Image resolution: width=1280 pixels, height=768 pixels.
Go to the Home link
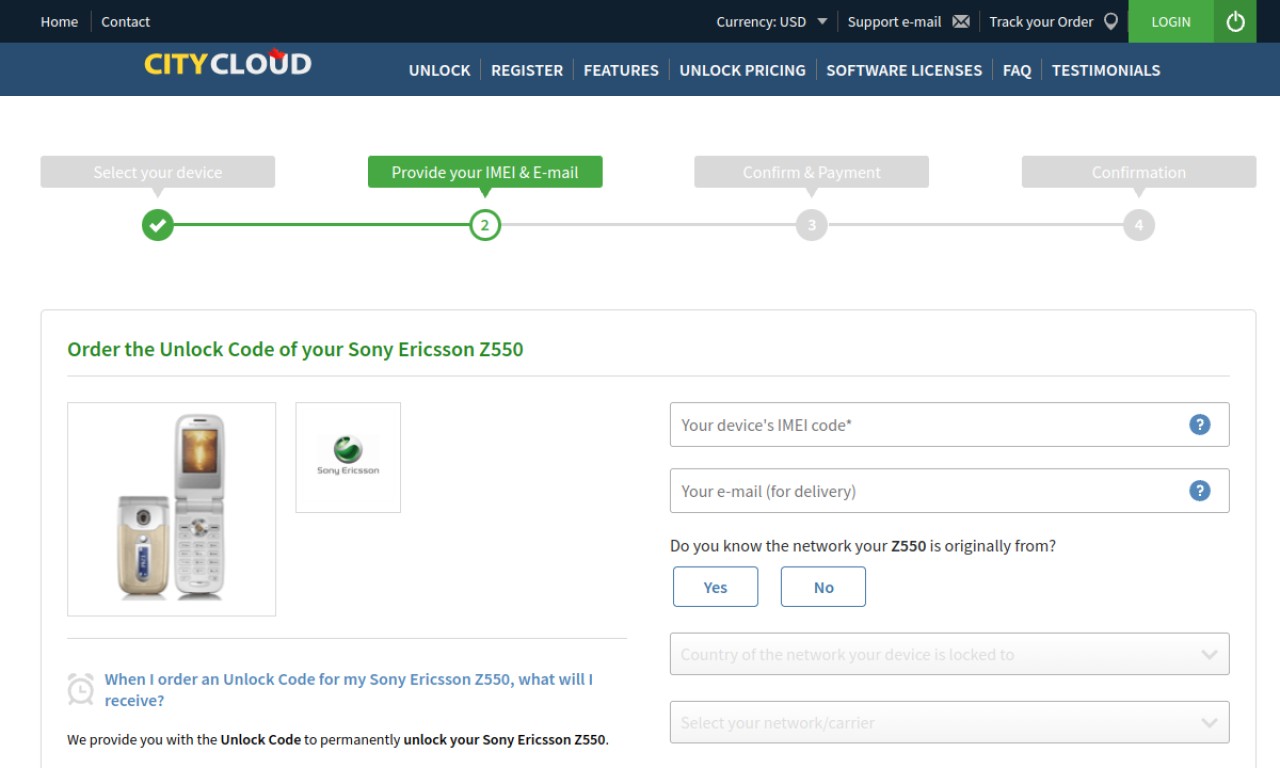point(59,22)
